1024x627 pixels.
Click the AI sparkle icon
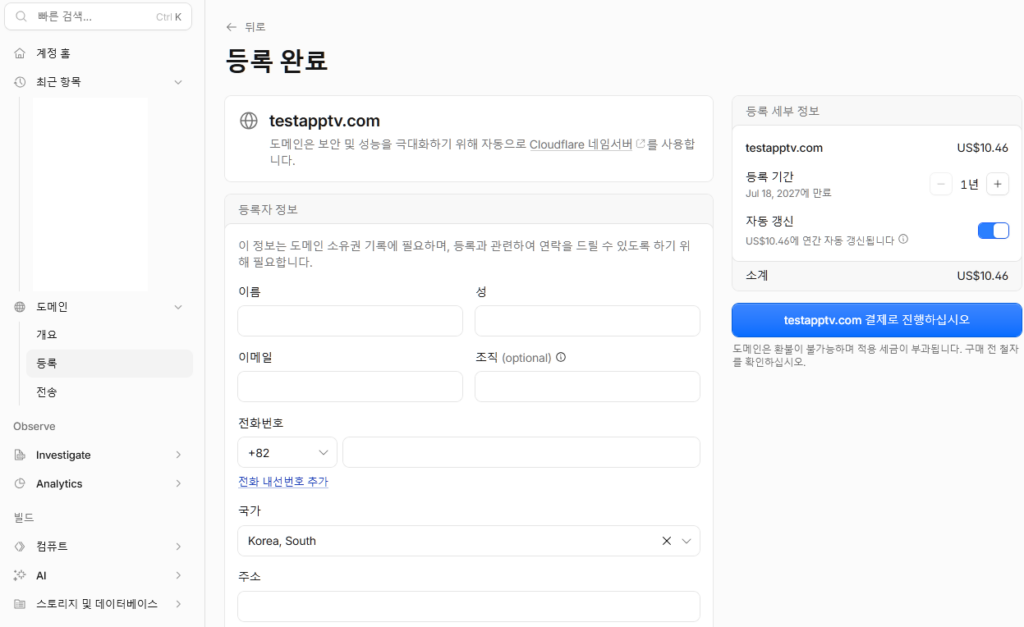tap(20, 575)
